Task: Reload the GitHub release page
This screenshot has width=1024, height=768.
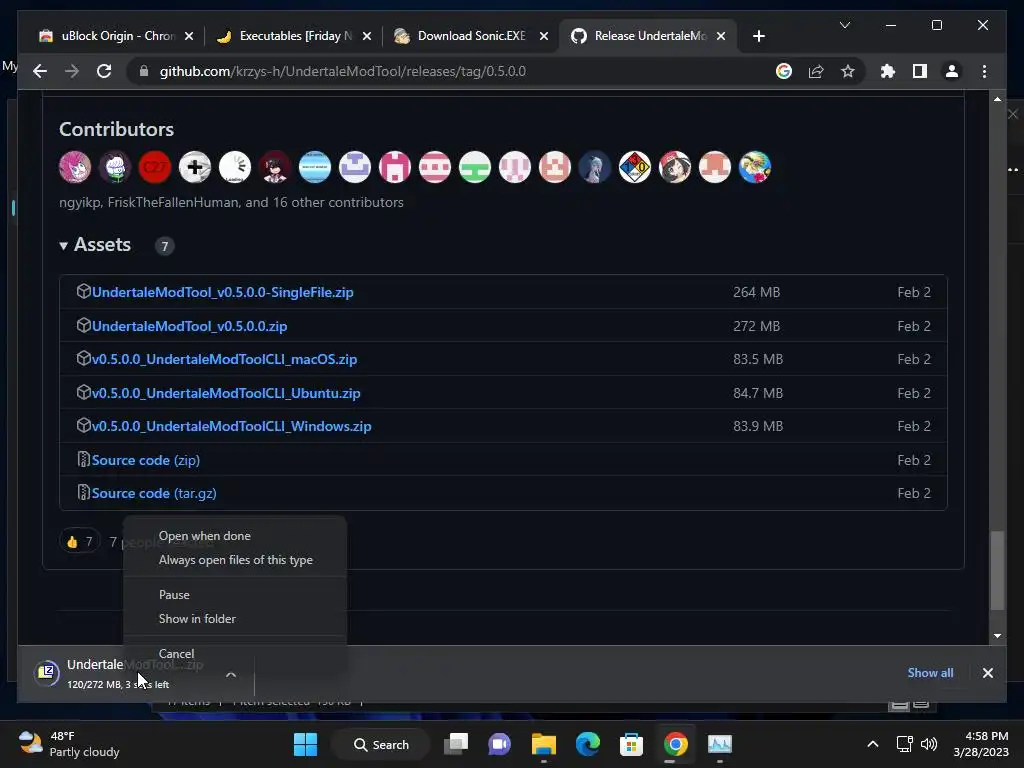Action: coord(104,71)
